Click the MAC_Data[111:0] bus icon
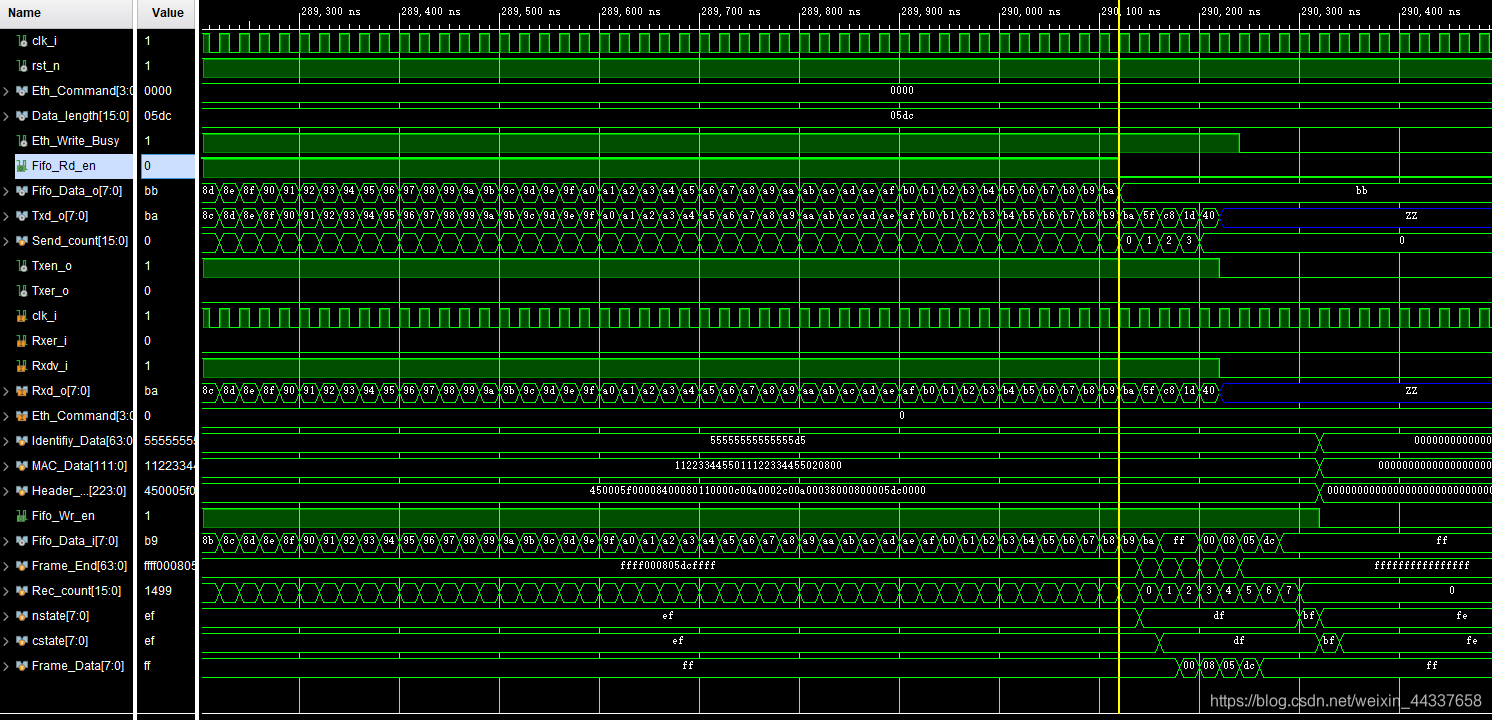The height and width of the screenshot is (720, 1492). [x=22, y=466]
